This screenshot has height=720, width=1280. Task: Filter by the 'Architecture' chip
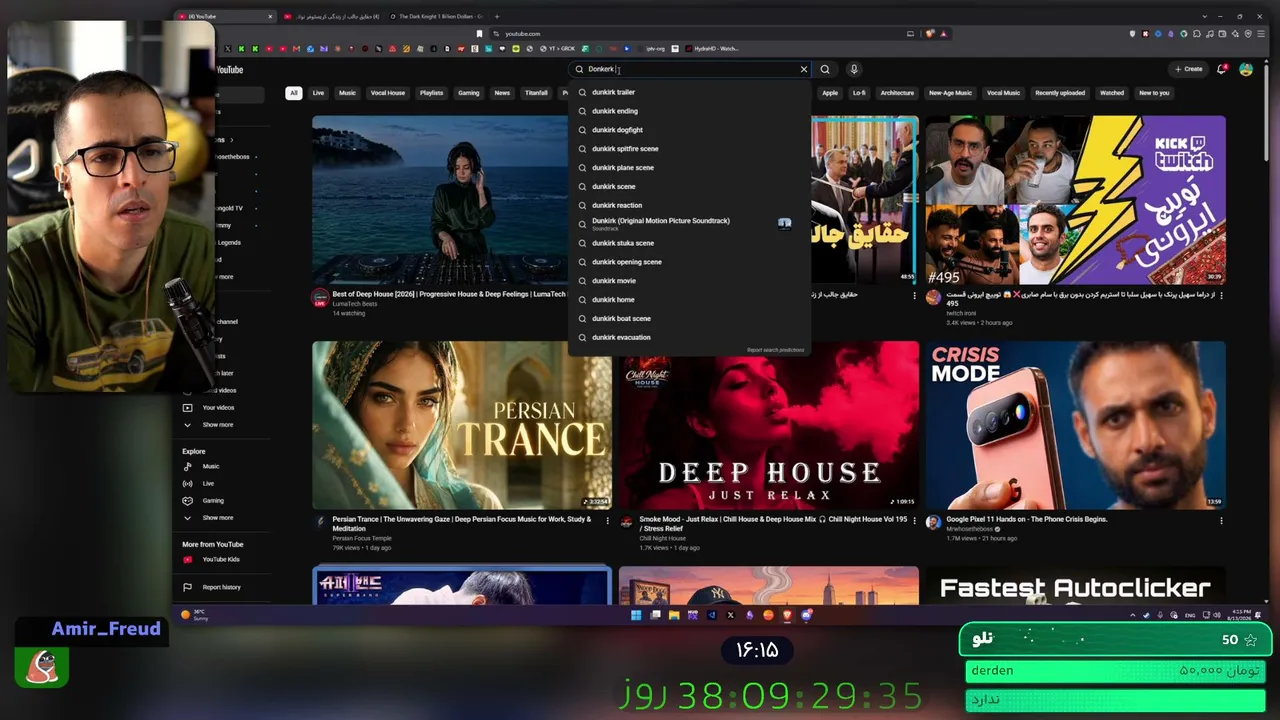[x=897, y=93]
